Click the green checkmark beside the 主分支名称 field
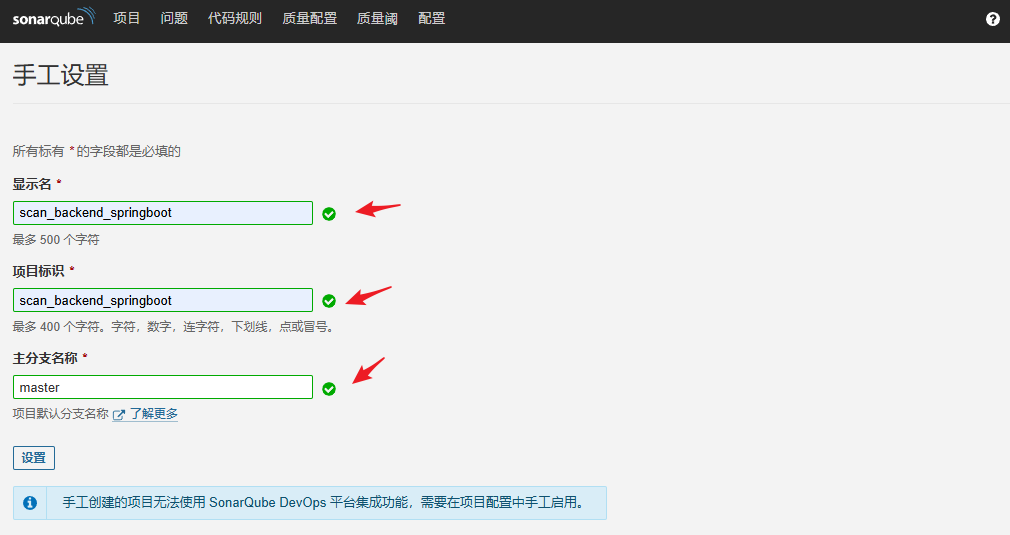1010x535 pixels. [x=329, y=388]
